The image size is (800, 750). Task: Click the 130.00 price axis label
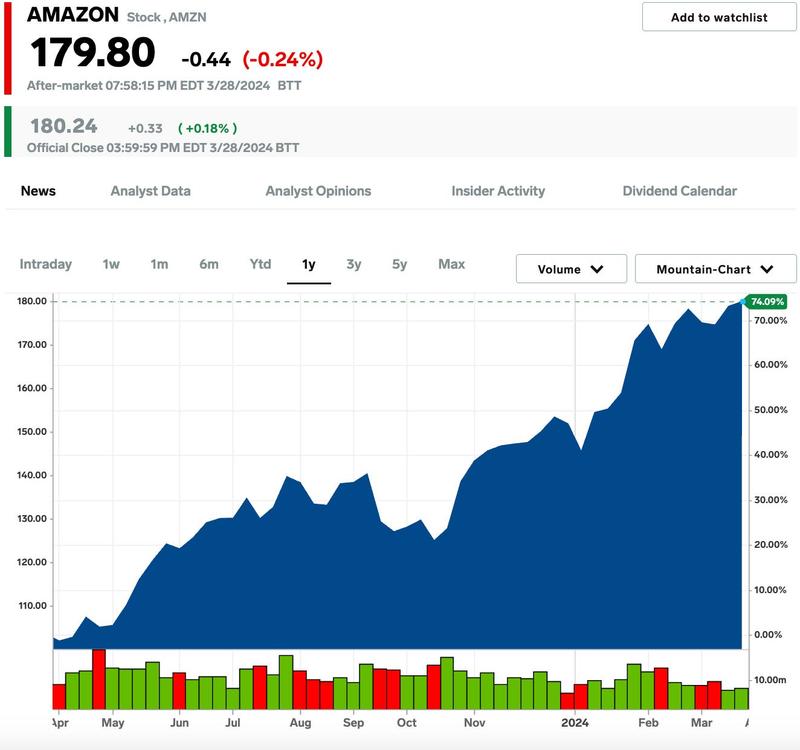[x=32, y=518]
